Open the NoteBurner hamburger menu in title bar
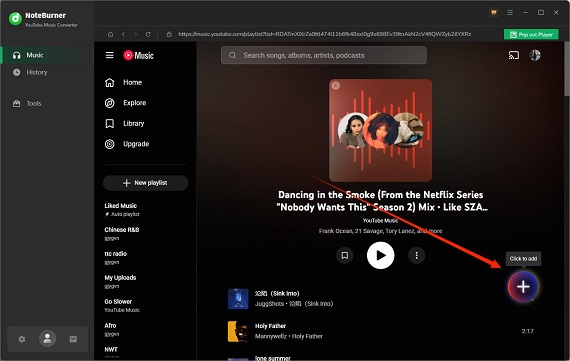The image size is (570, 361). (510, 12)
